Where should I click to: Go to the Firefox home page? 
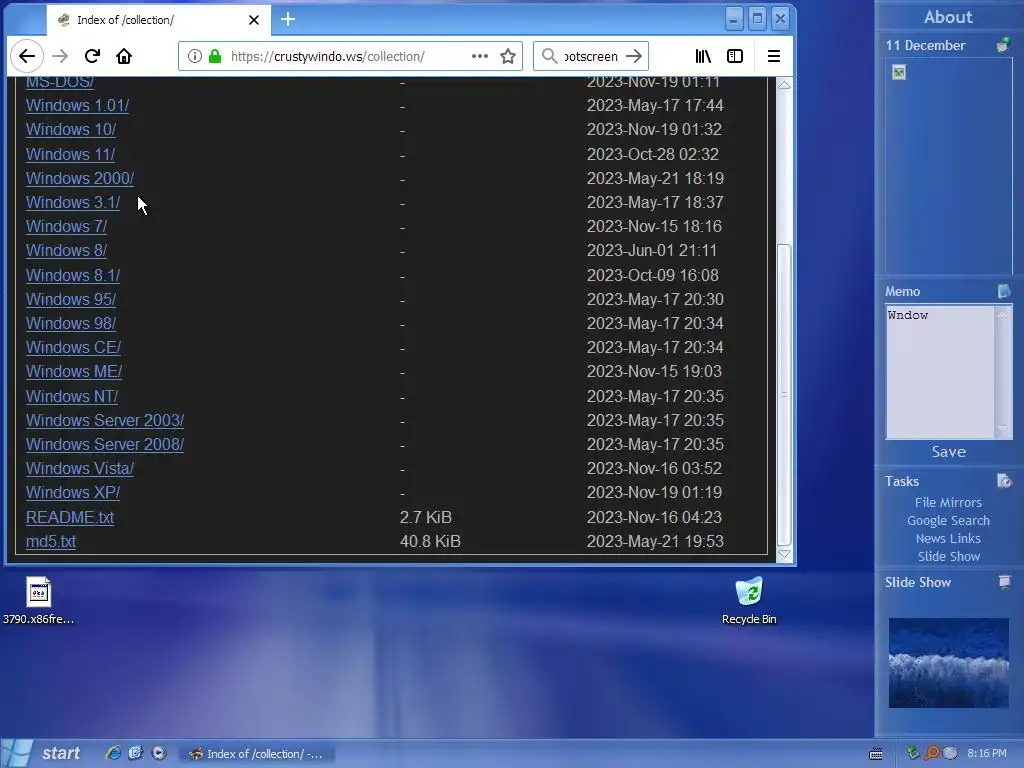pyautogui.click(x=124, y=56)
